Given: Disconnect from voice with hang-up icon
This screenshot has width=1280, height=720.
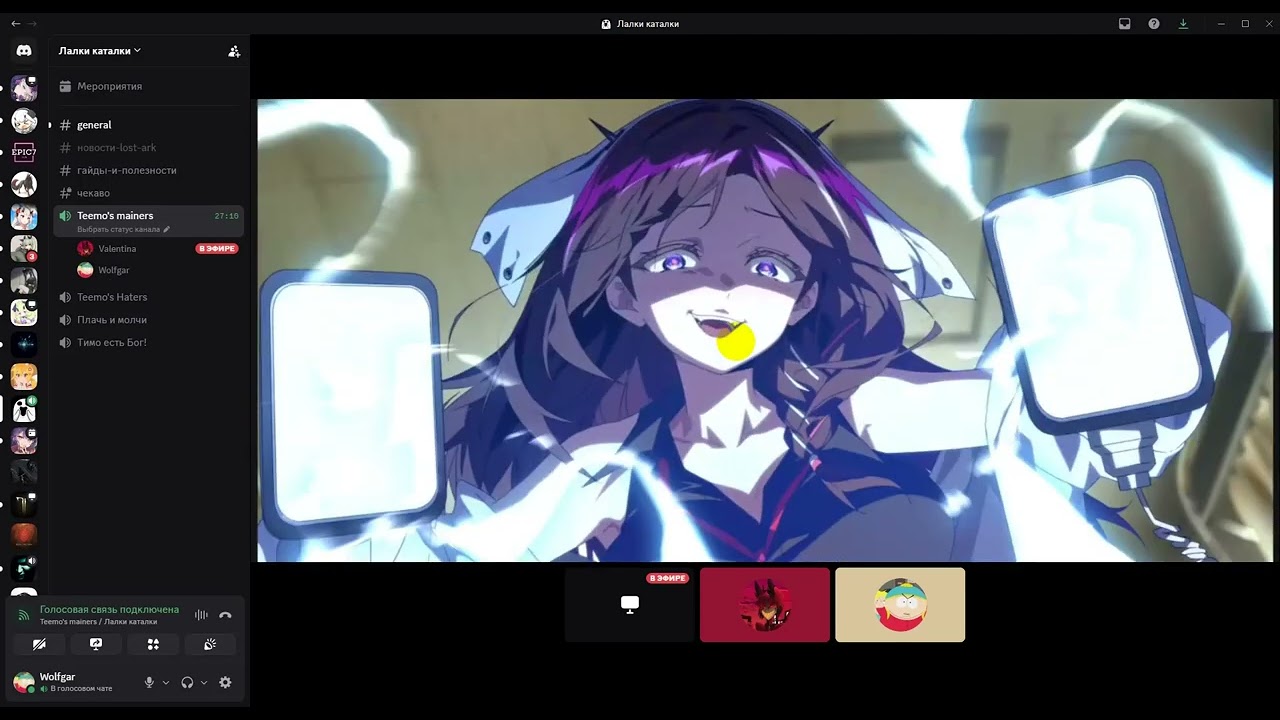Looking at the screenshot, I should tap(225, 615).
